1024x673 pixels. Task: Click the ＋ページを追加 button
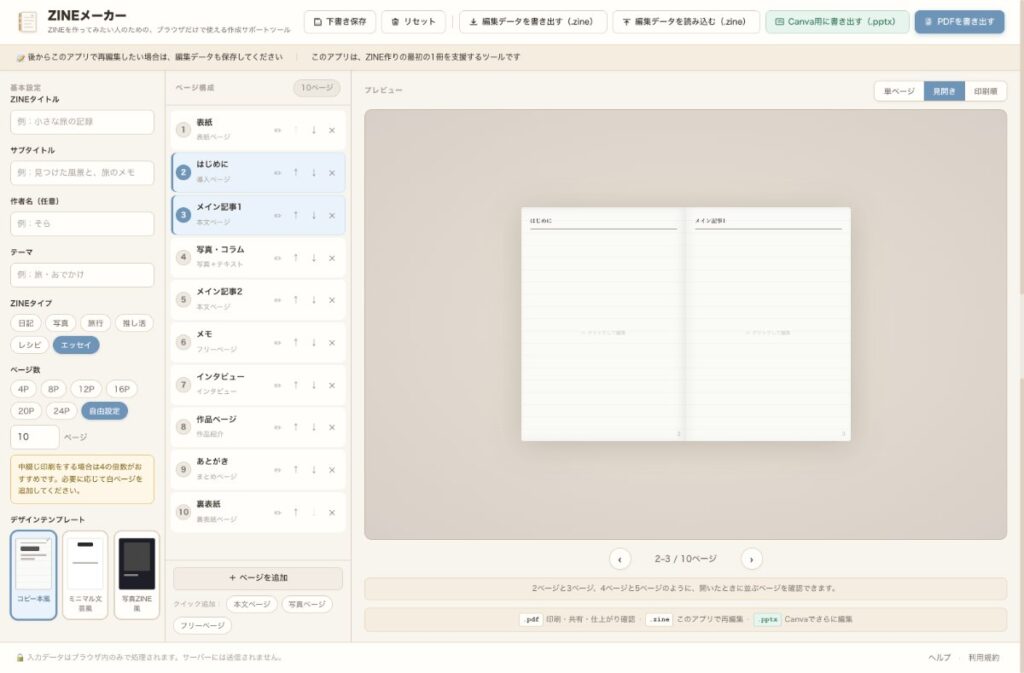click(x=258, y=578)
